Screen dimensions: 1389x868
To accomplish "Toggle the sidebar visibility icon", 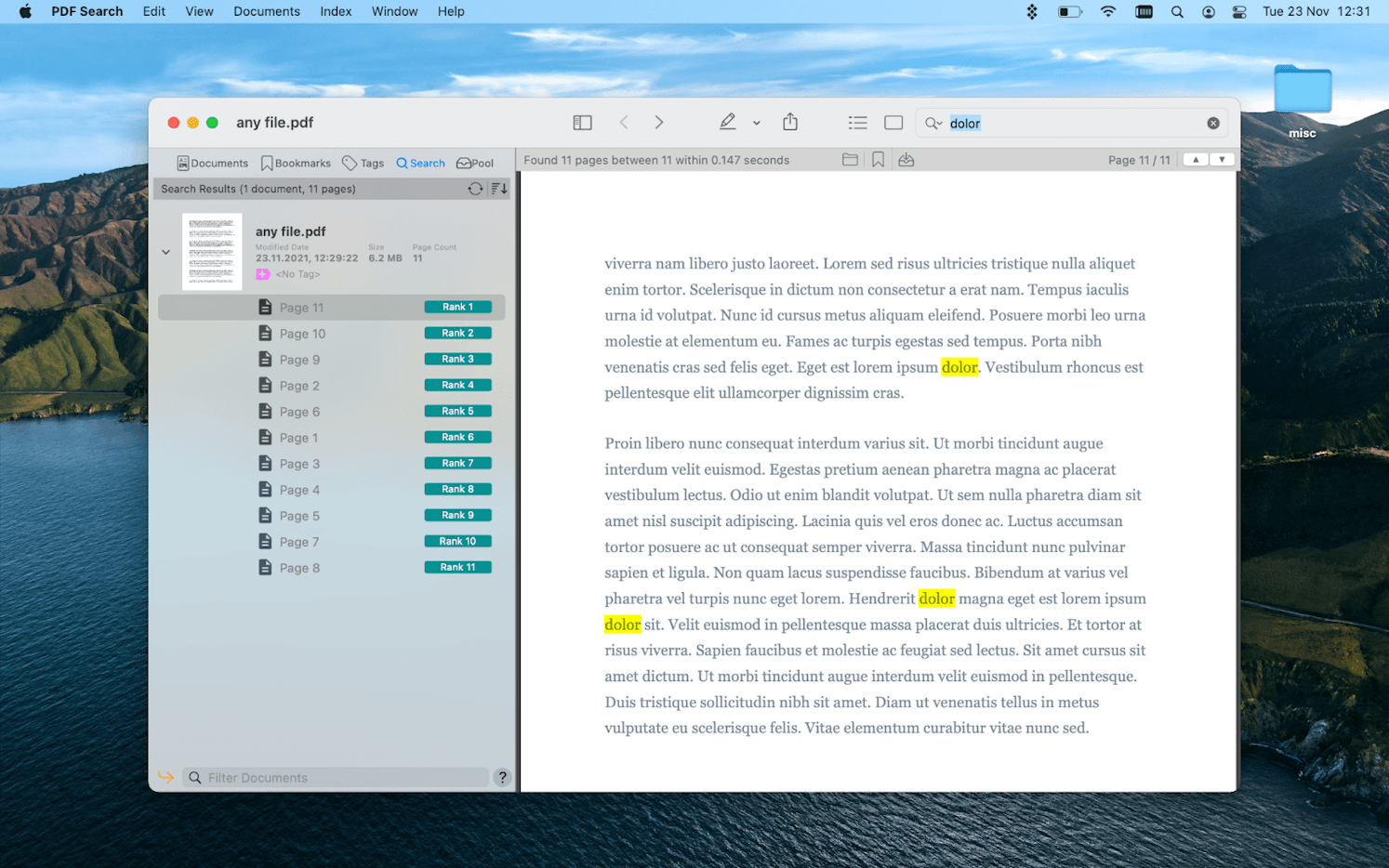I will (582, 122).
